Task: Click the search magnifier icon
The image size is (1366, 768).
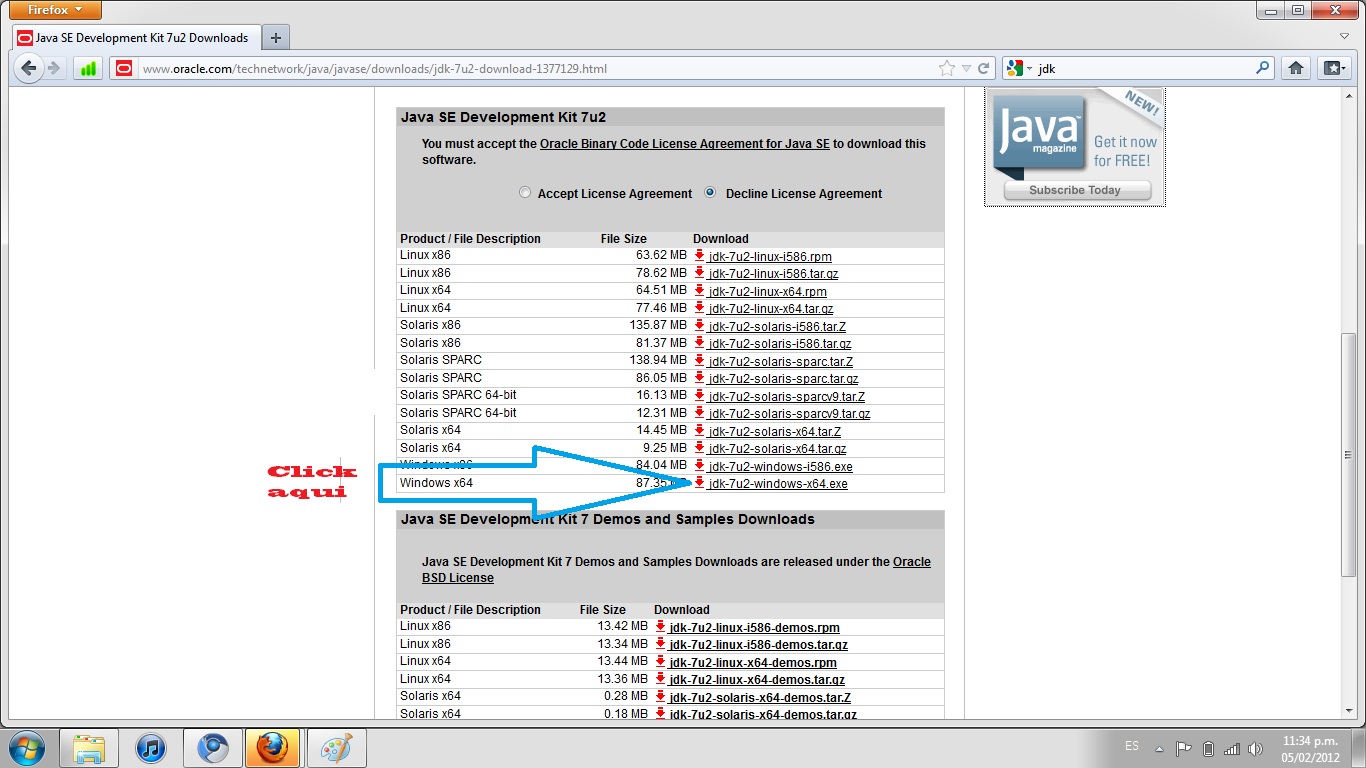Action: point(1263,69)
